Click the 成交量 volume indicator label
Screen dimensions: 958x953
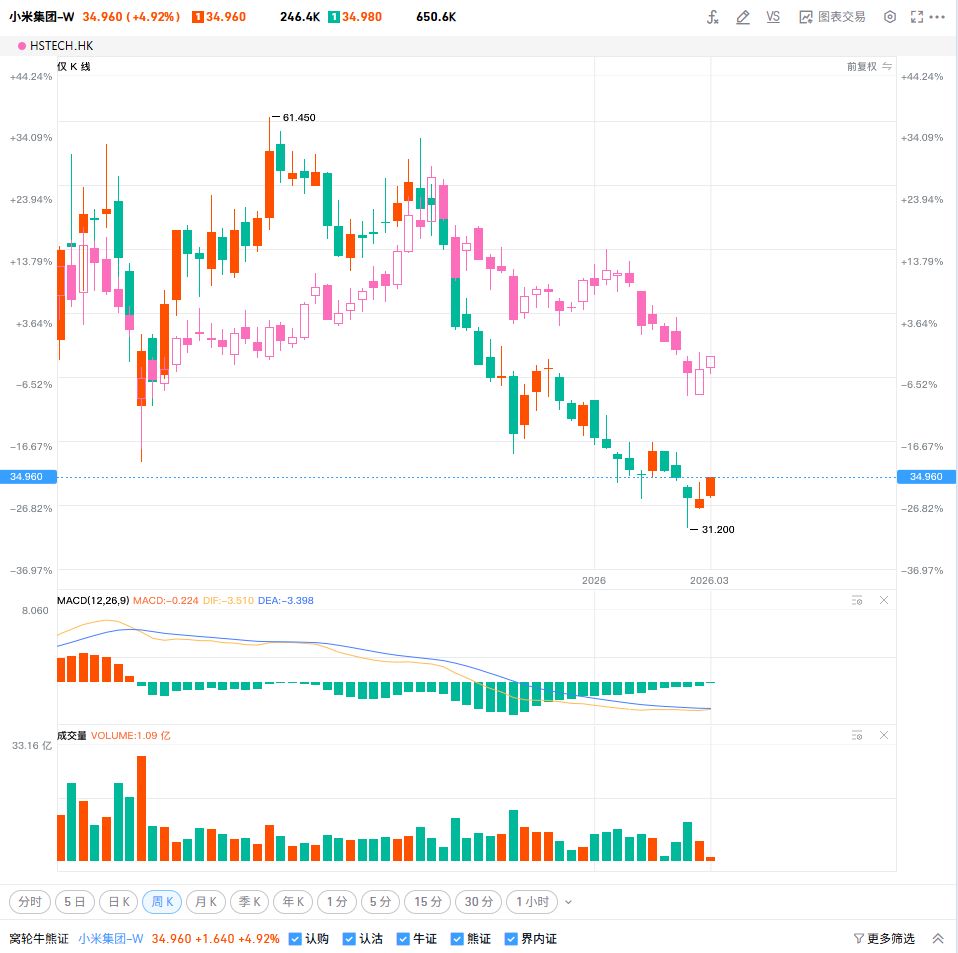tap(71, 736)
